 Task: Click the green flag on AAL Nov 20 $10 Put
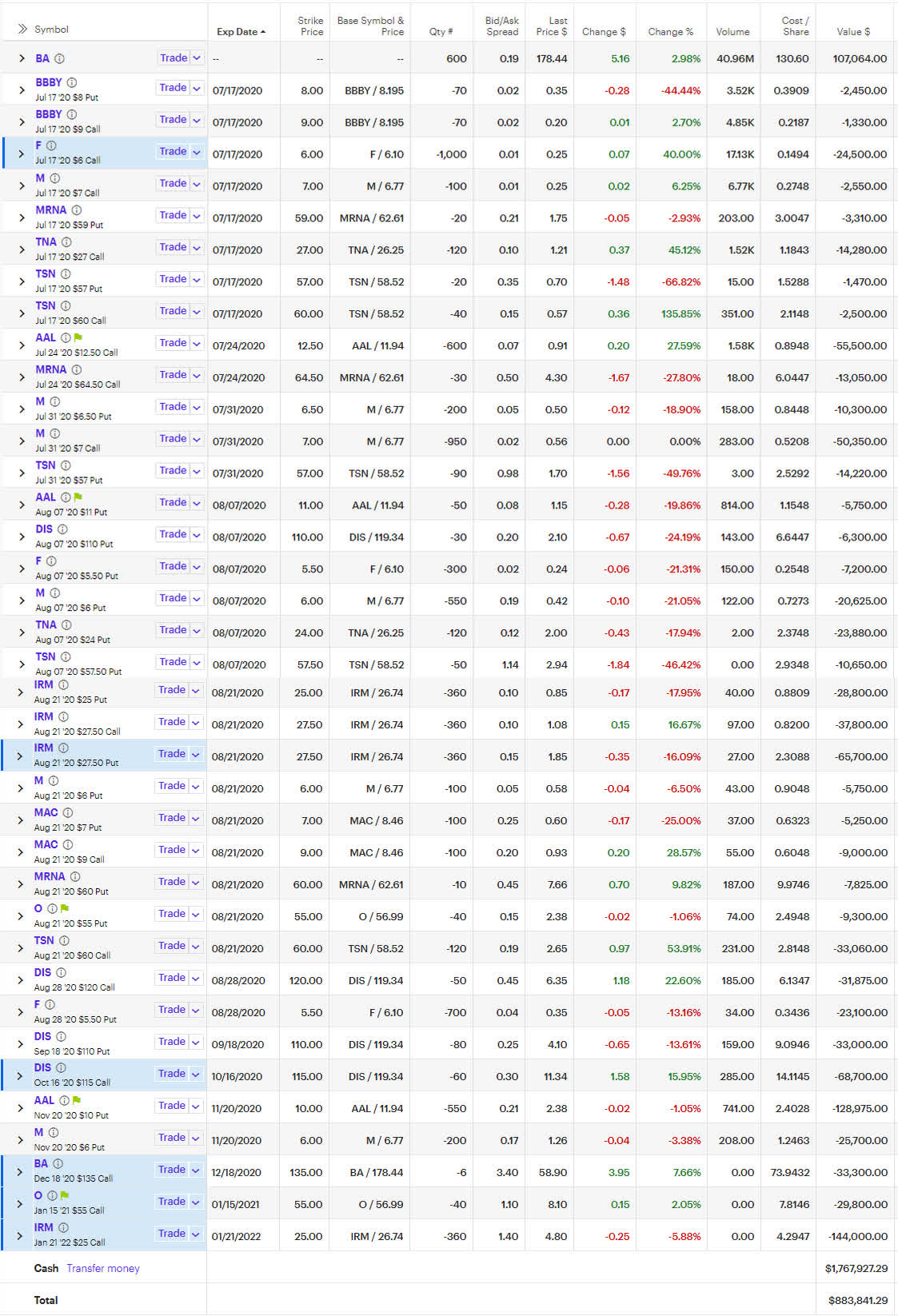coord(77,1100)
